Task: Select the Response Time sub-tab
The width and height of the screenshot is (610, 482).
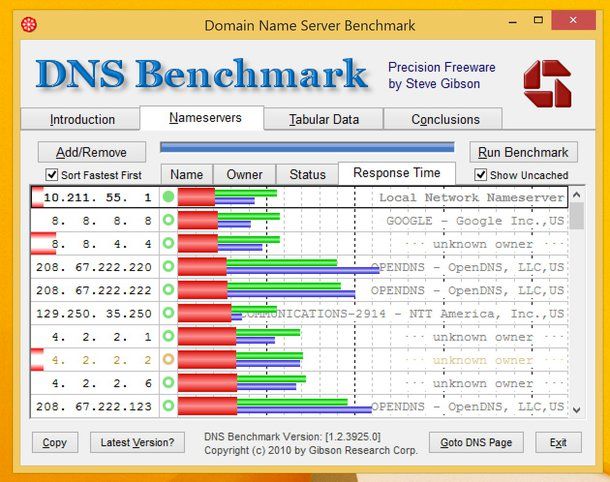Action: tap(397, 173)
